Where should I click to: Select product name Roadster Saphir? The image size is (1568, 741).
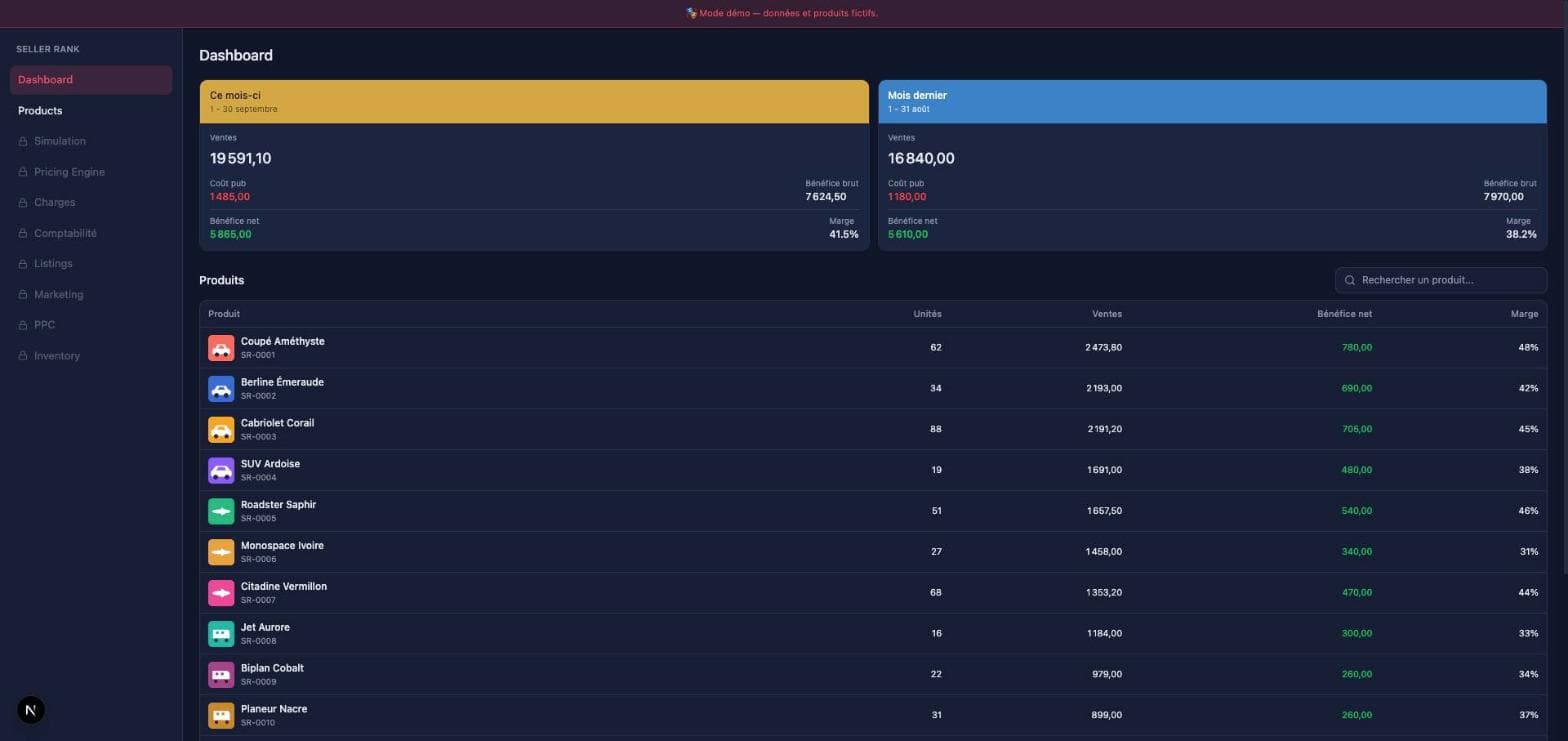click(x=278, y=504)
